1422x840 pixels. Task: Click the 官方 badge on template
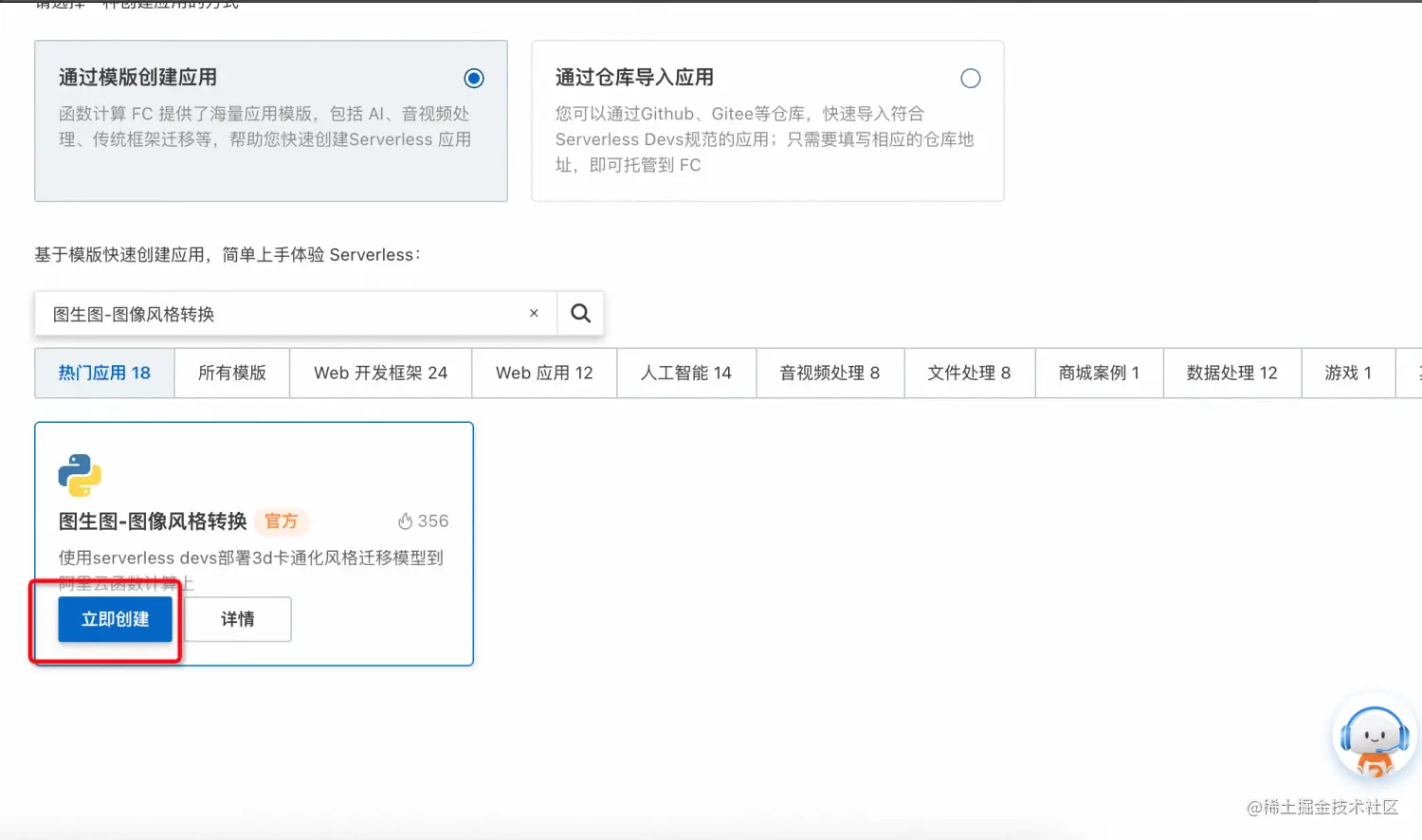click(282, 520)
